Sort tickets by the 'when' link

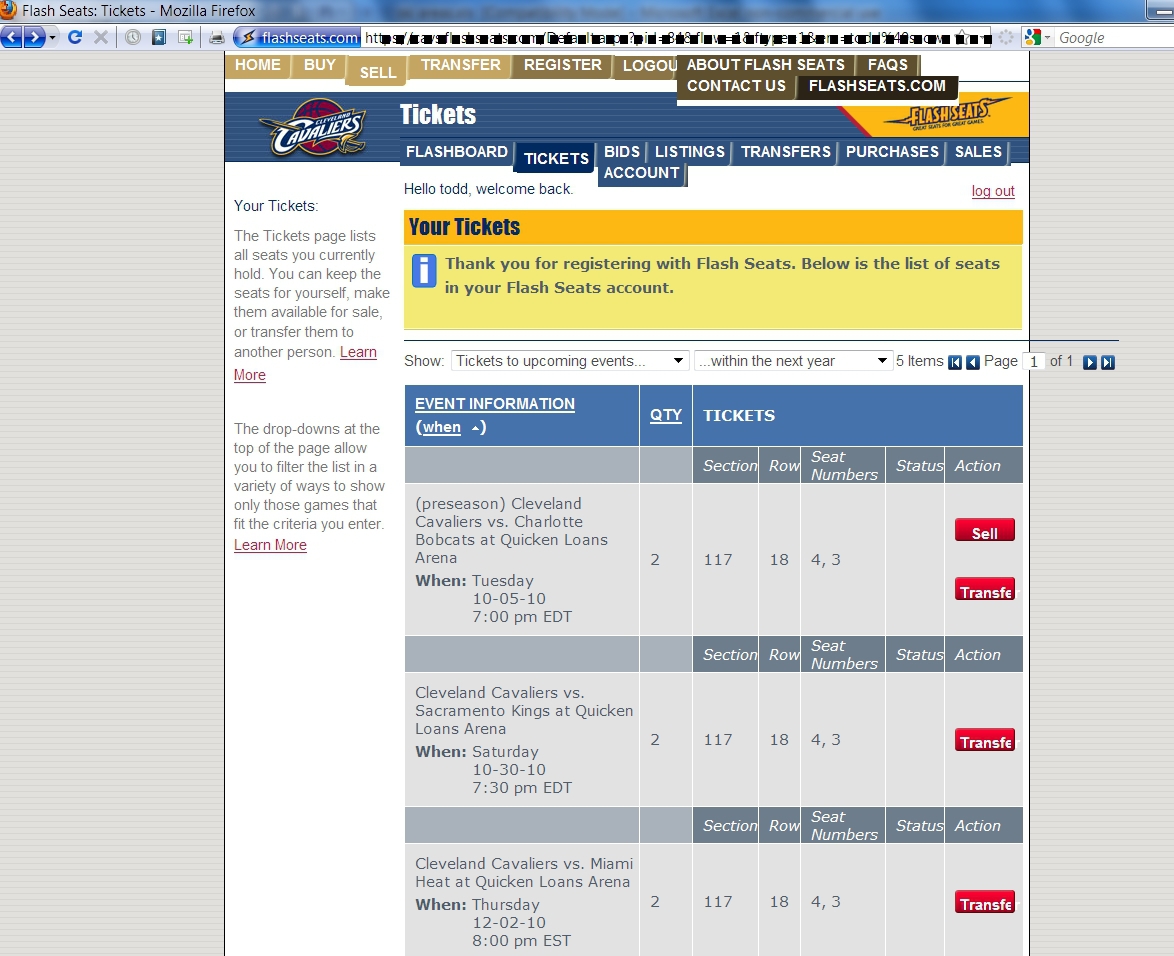click(x=441, y=427)
